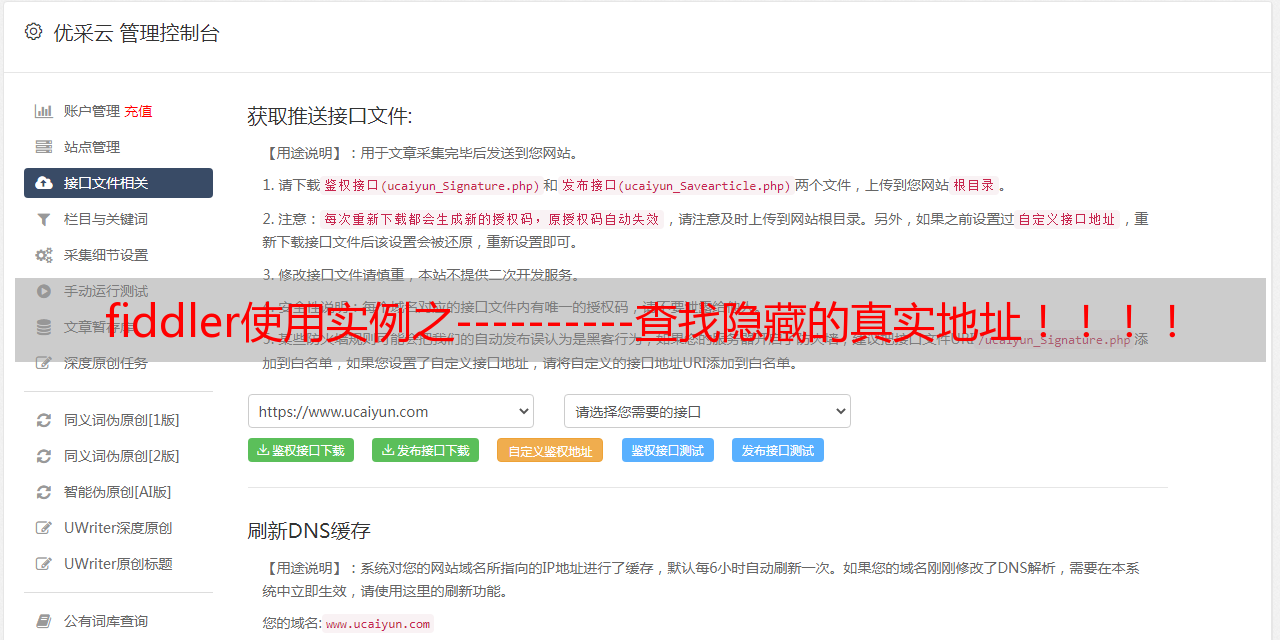This screenshot has height=640, width=1280.
Task: Click the highlighted 自定义接口地址 text
Action: tap(1067, 219)
